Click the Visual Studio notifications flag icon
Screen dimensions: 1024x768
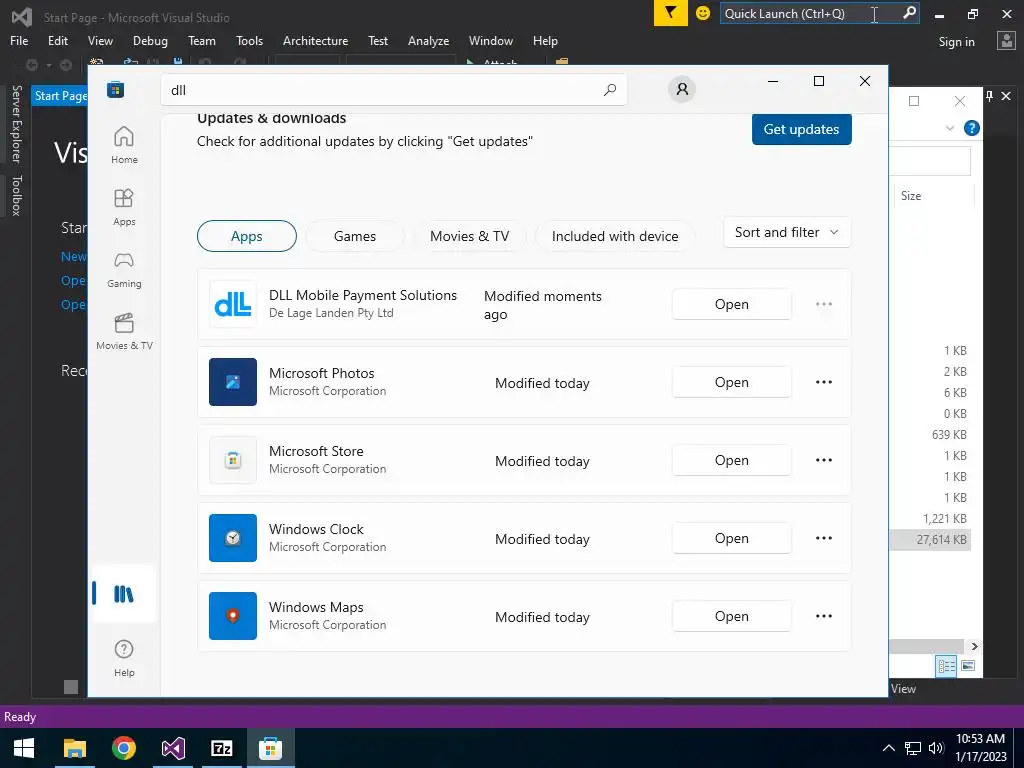[671, 13]
